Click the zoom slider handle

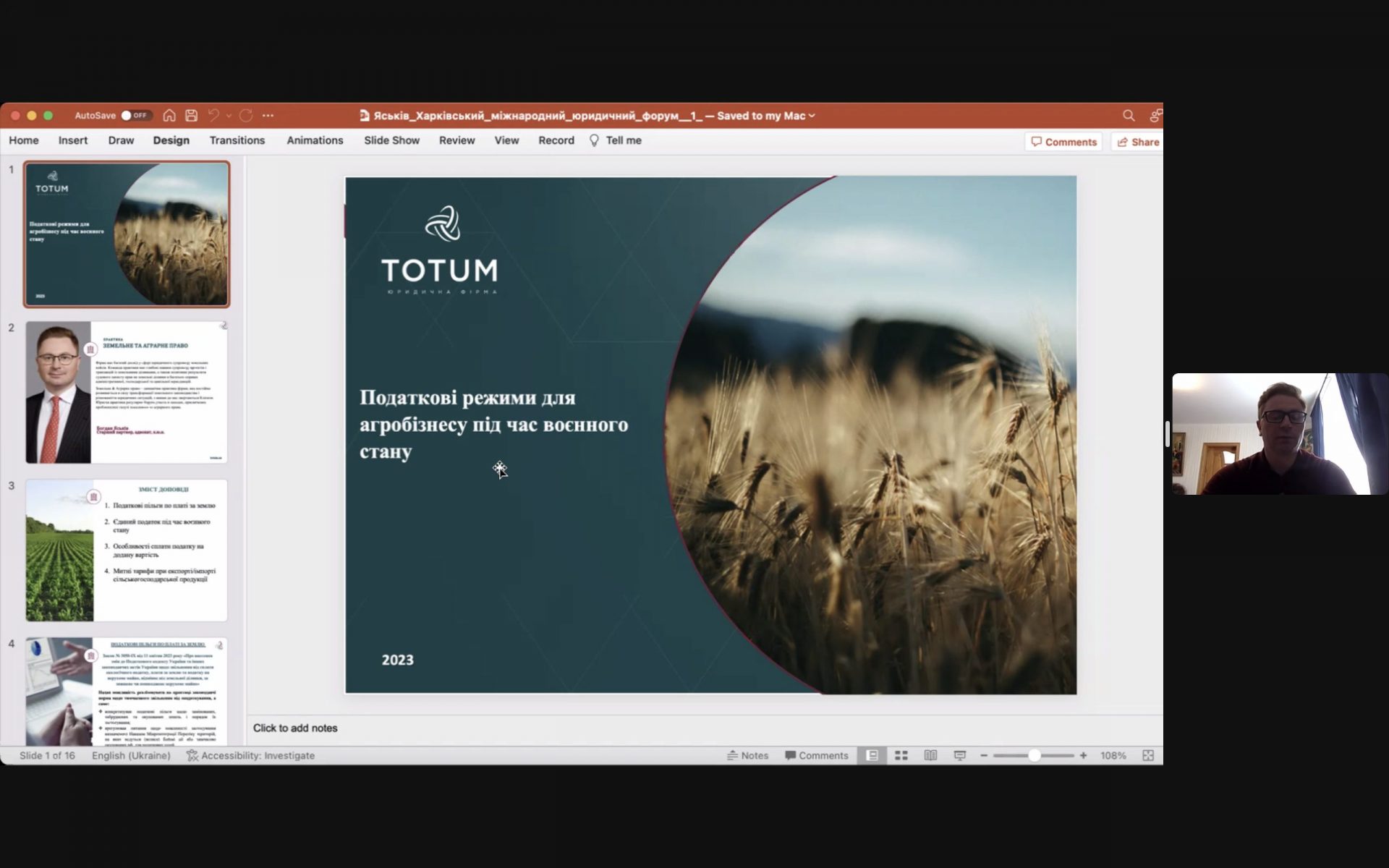pyautogui.click(x=1034, y=755)
